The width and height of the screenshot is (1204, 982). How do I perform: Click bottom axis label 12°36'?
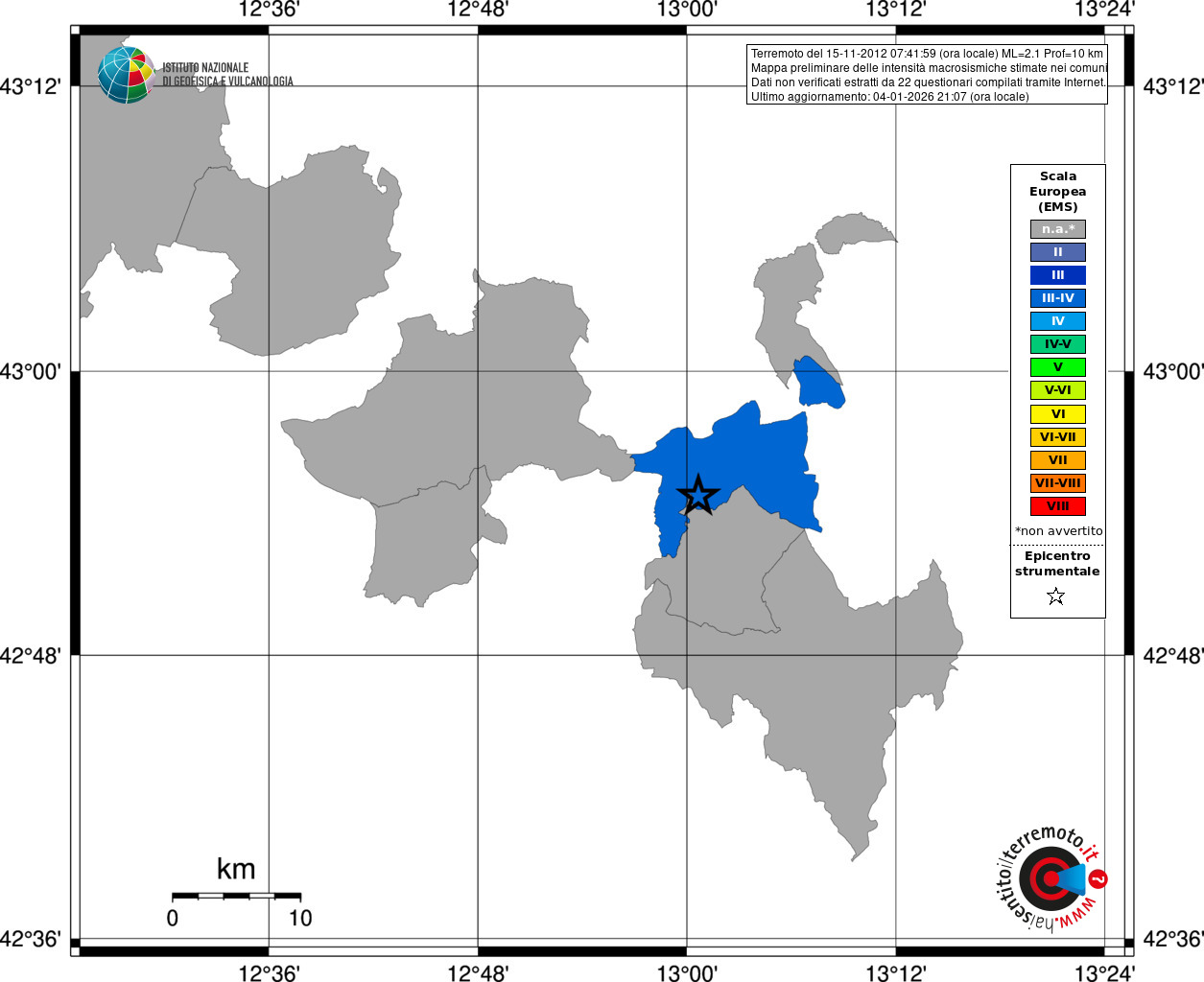coord(269,972)
